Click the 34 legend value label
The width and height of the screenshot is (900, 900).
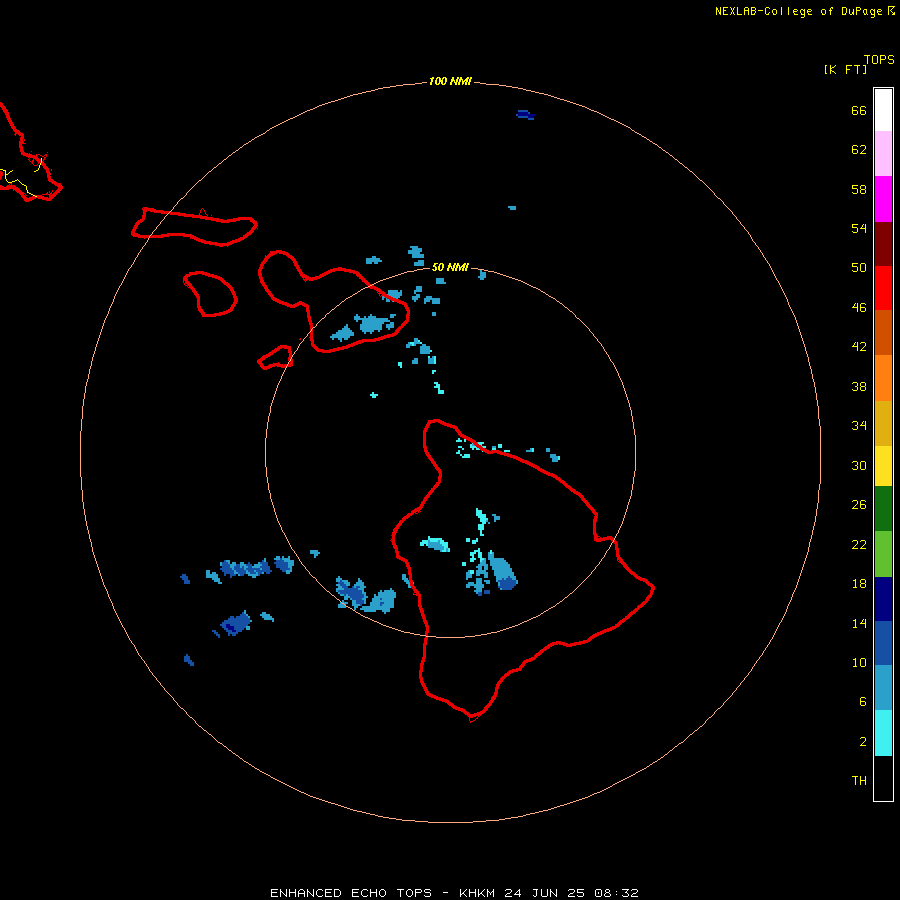(859, 426)
